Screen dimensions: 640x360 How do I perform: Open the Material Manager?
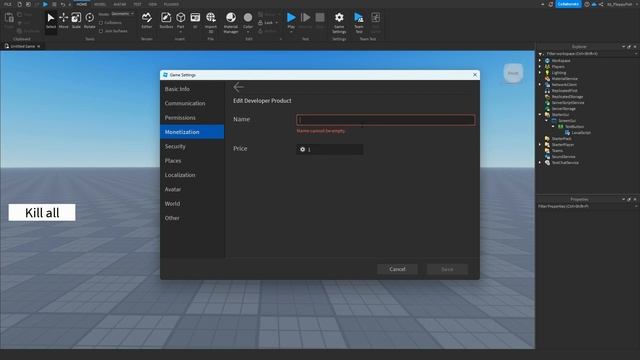tap(231, 22)
